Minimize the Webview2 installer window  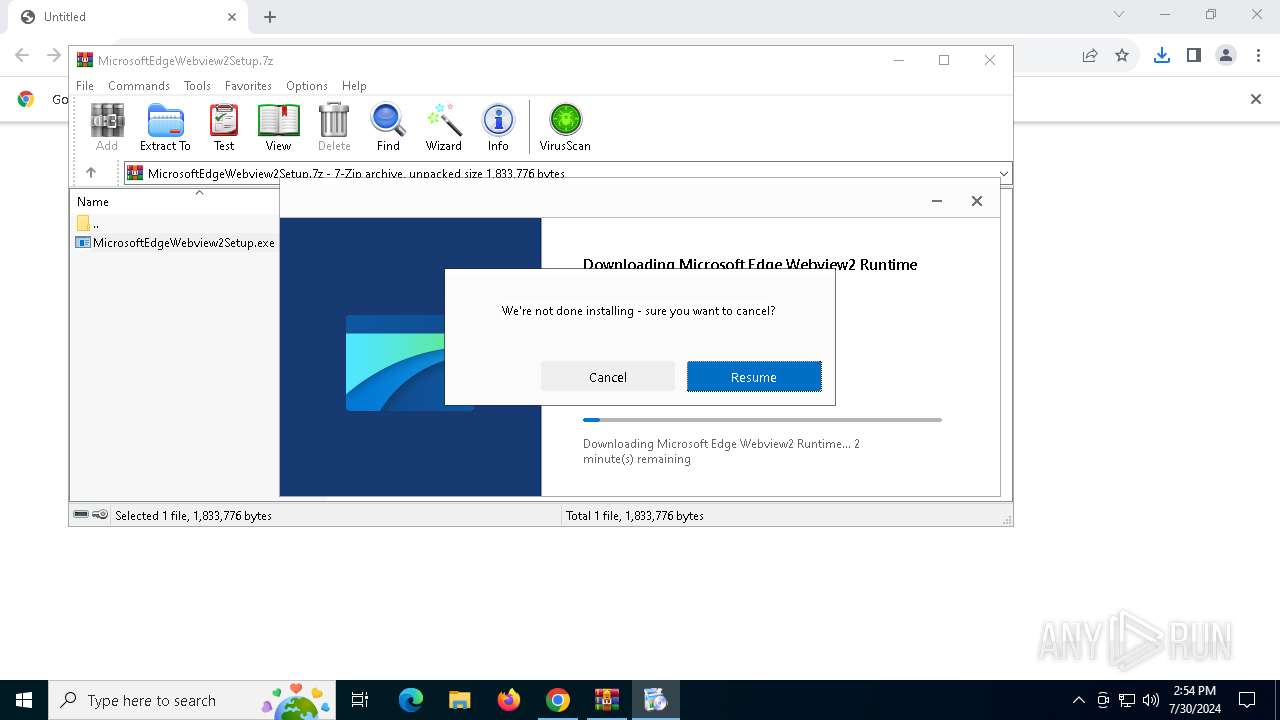[937, 201]
